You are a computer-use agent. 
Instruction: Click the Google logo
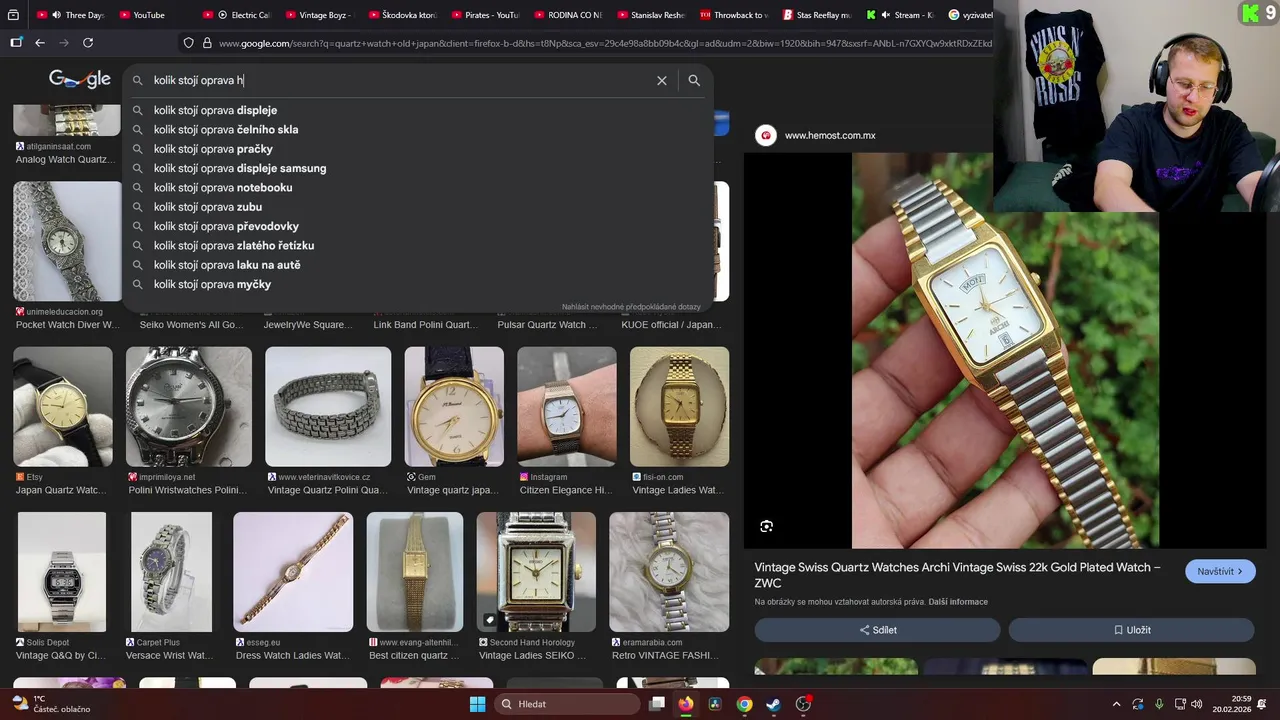pos(80,80)
